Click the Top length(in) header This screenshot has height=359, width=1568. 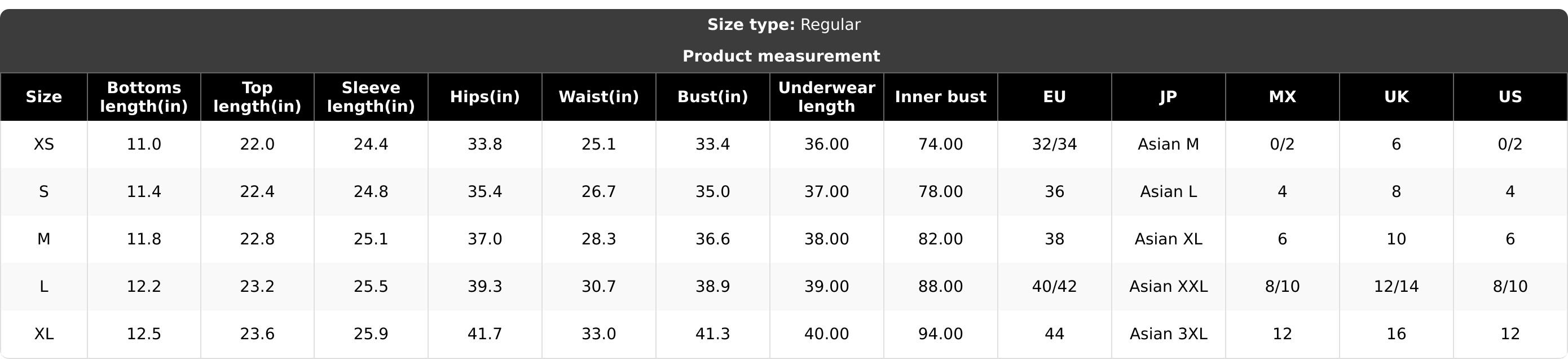click(x=257, y=97)
